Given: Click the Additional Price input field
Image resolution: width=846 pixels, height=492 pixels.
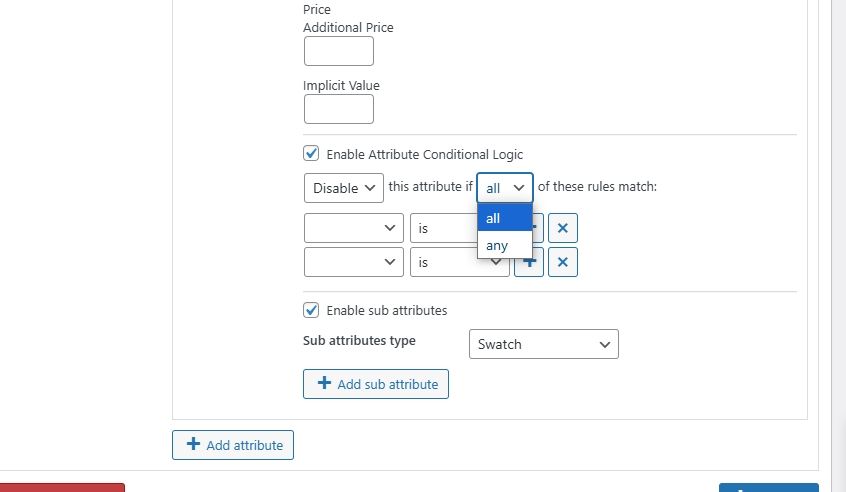Looking at the screenshot, I should [338, 51].
